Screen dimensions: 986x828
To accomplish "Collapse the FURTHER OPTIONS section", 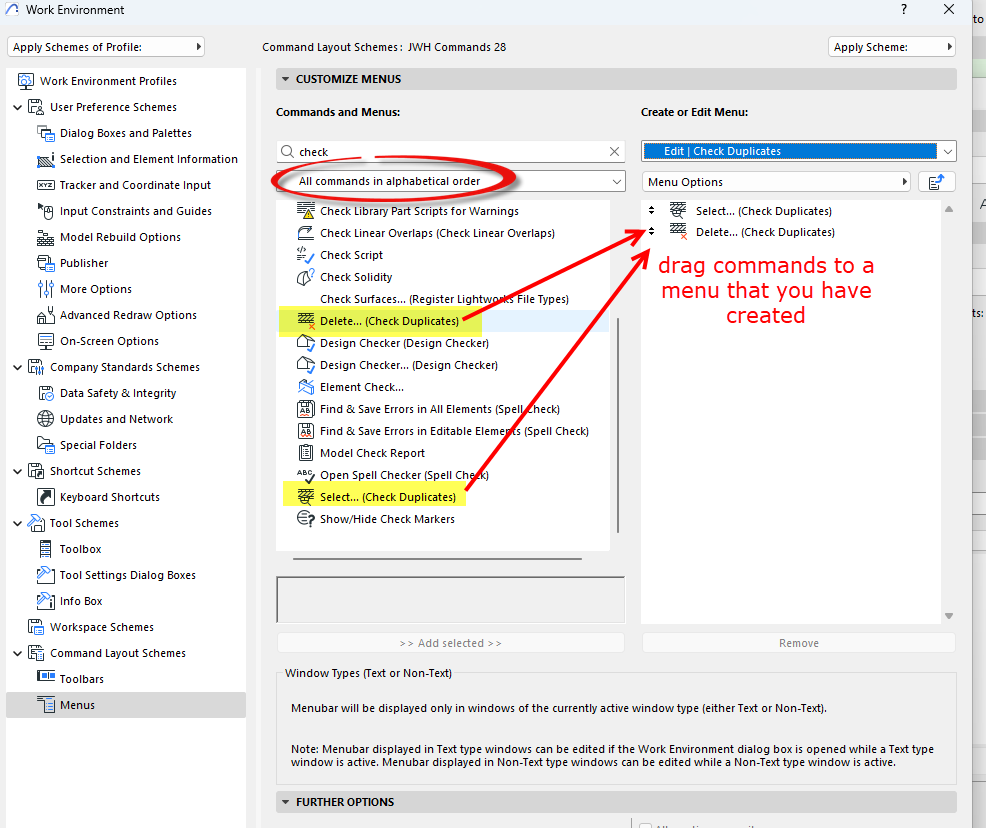I will coord(285,802).
